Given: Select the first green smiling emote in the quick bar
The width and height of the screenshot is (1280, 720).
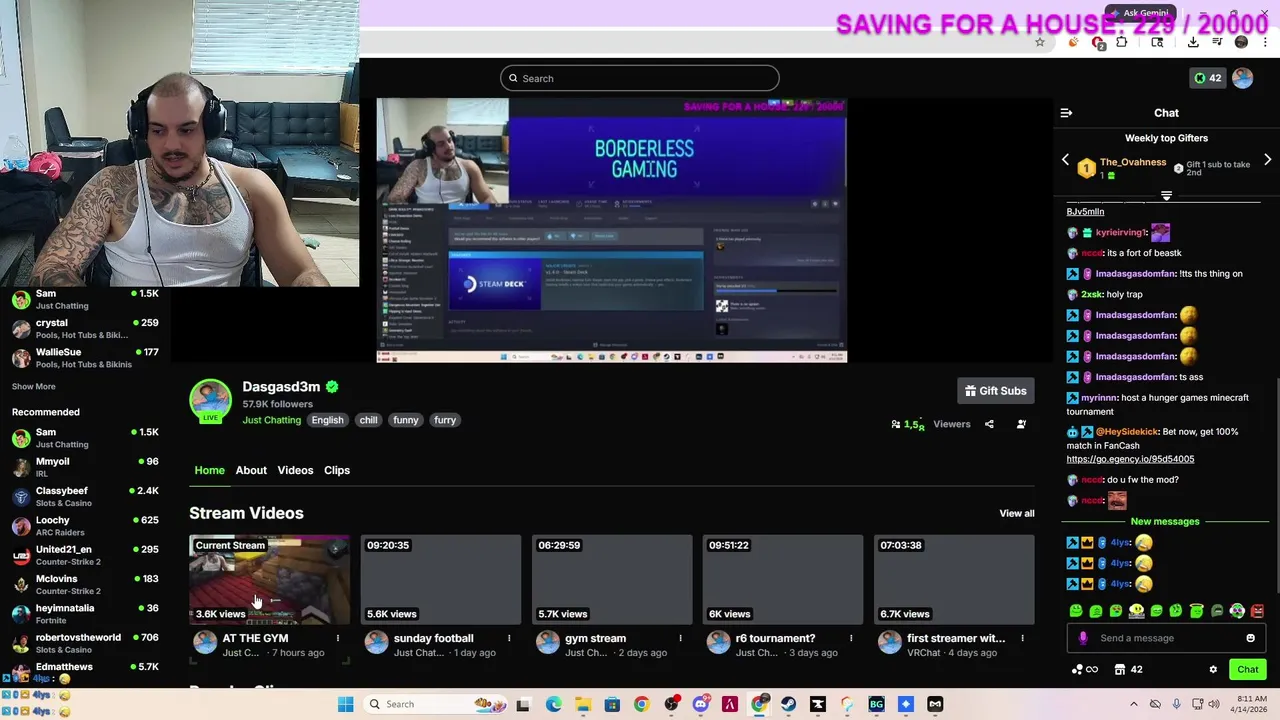Looking at the screenshot, I should [1075, 611].
